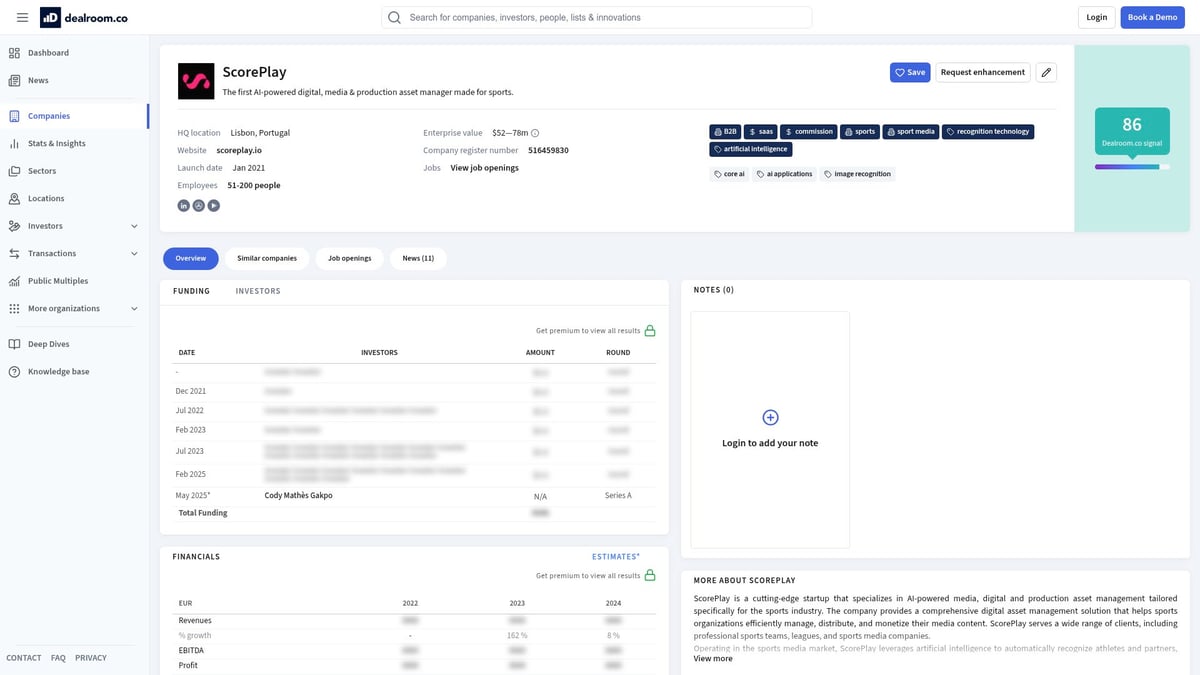The height and width of the screenshot is (675, 1200).
Task: Expand the Investors sidebar chevron
Action: click(134, 226)
